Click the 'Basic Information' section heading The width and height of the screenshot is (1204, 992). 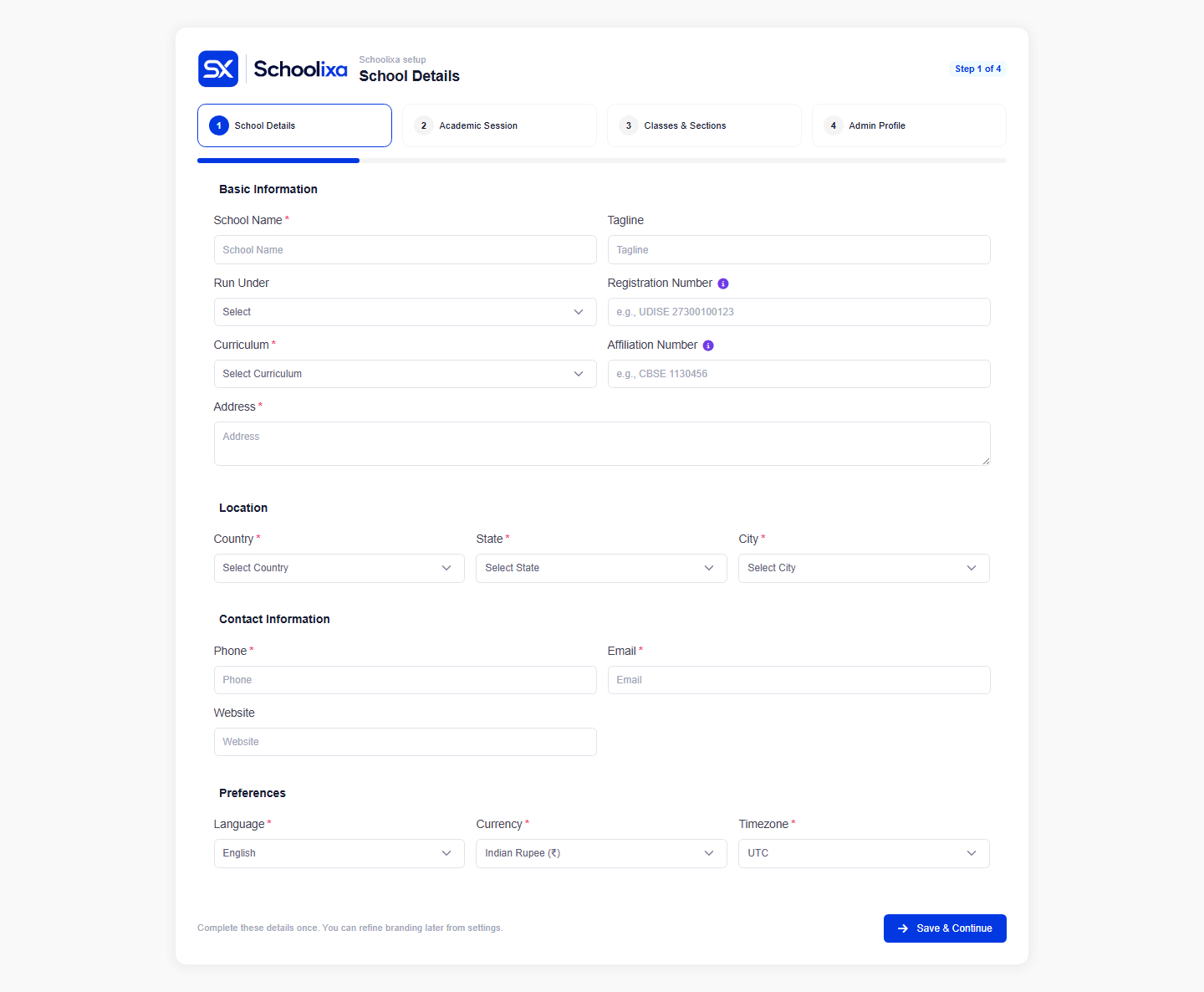tap(268, 189)
